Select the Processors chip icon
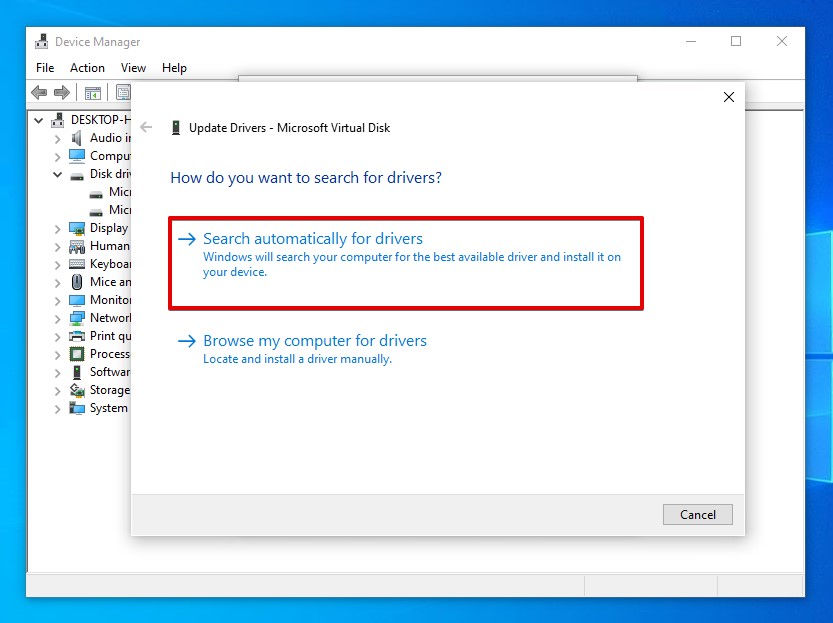The image size is (833, 623). 77,354
